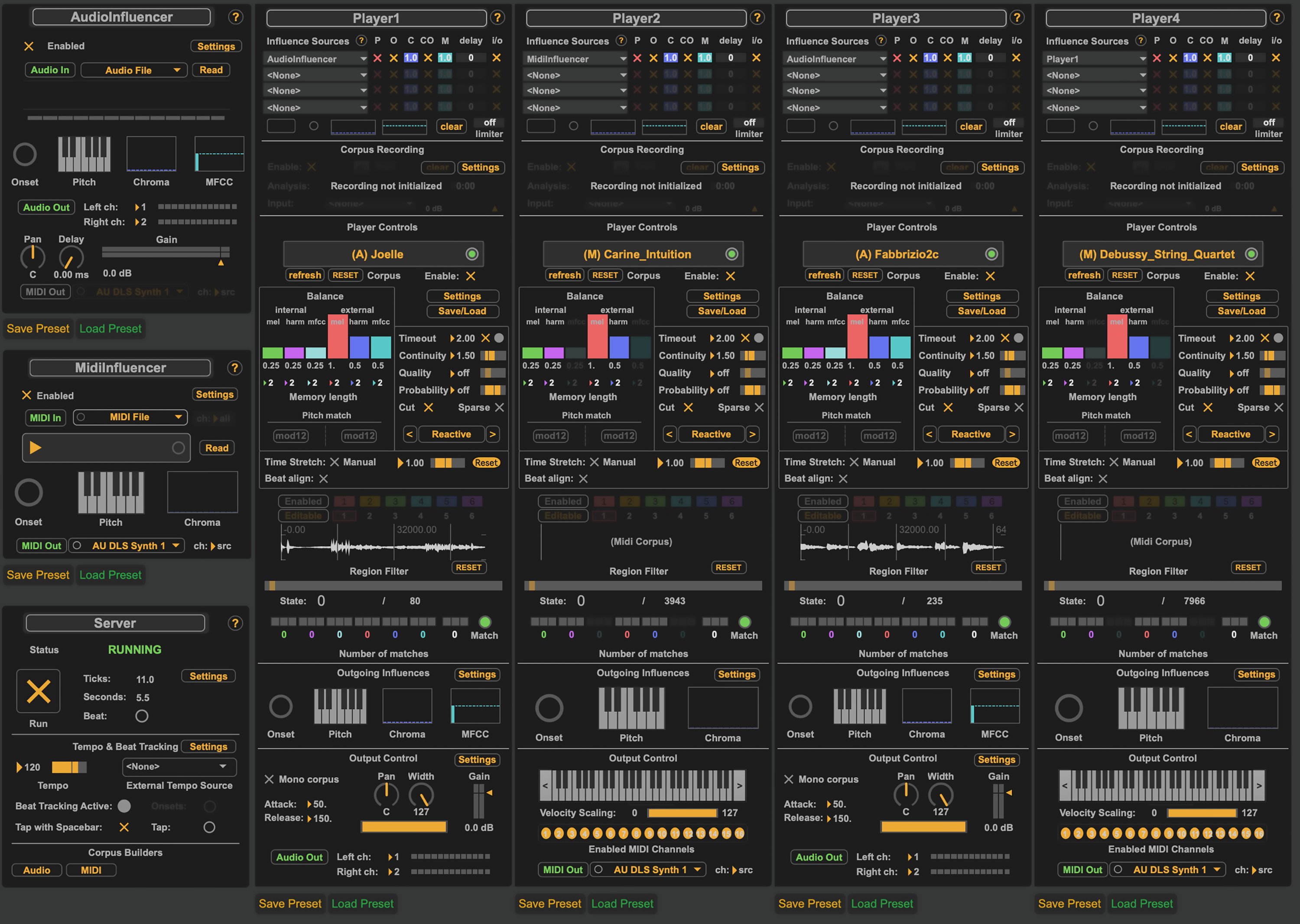The image size is (1300, 924).
Task: Click the Server Run X icon
Action: click(x=38, y=691)
